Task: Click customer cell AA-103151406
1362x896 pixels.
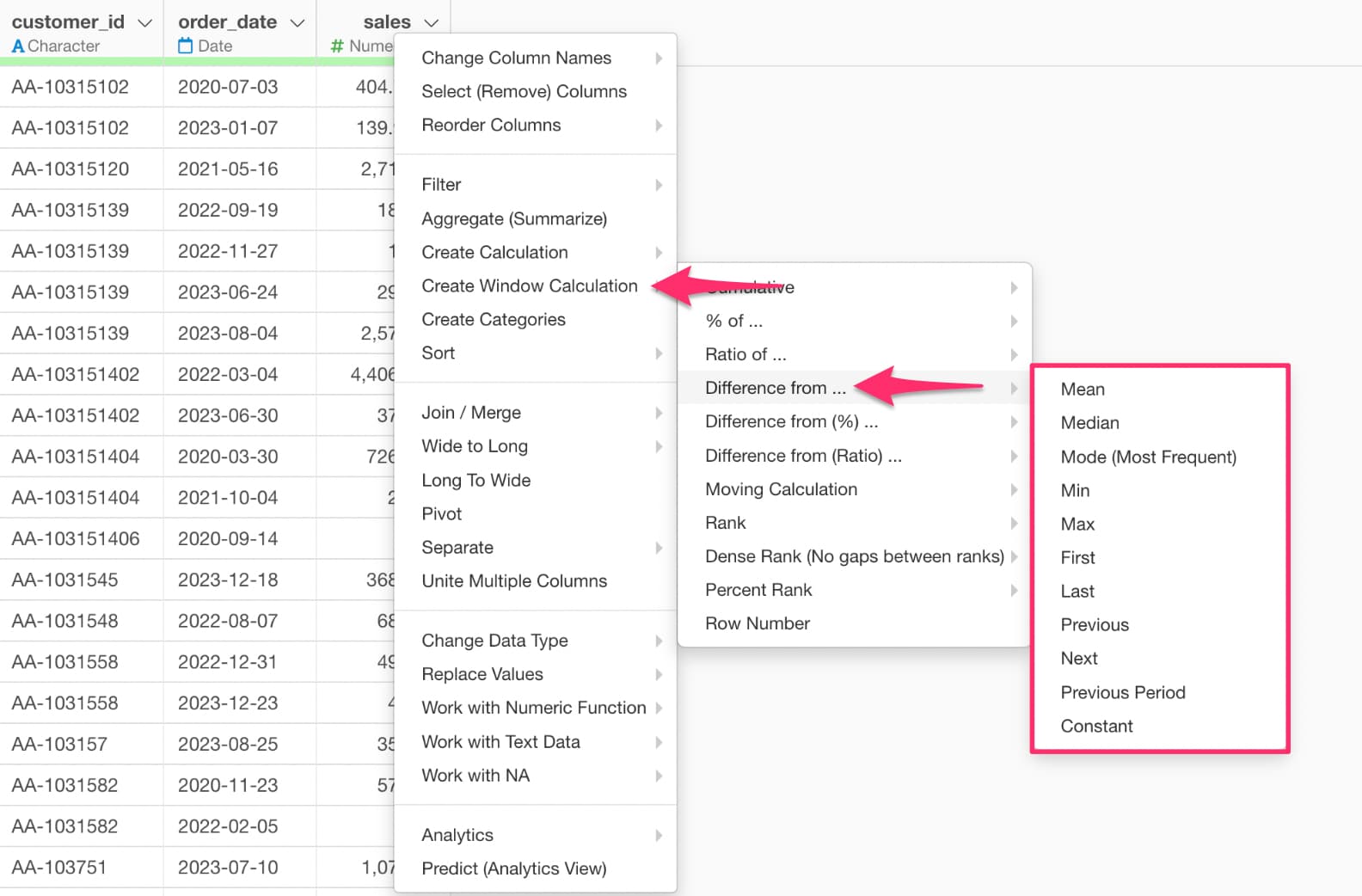Action: [x=81, y=538]
